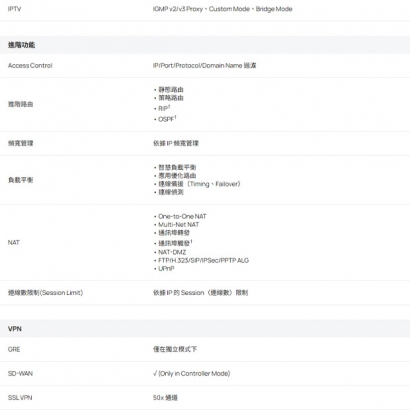Click the 'RIP' bullet item

click(x=164, y=108)
